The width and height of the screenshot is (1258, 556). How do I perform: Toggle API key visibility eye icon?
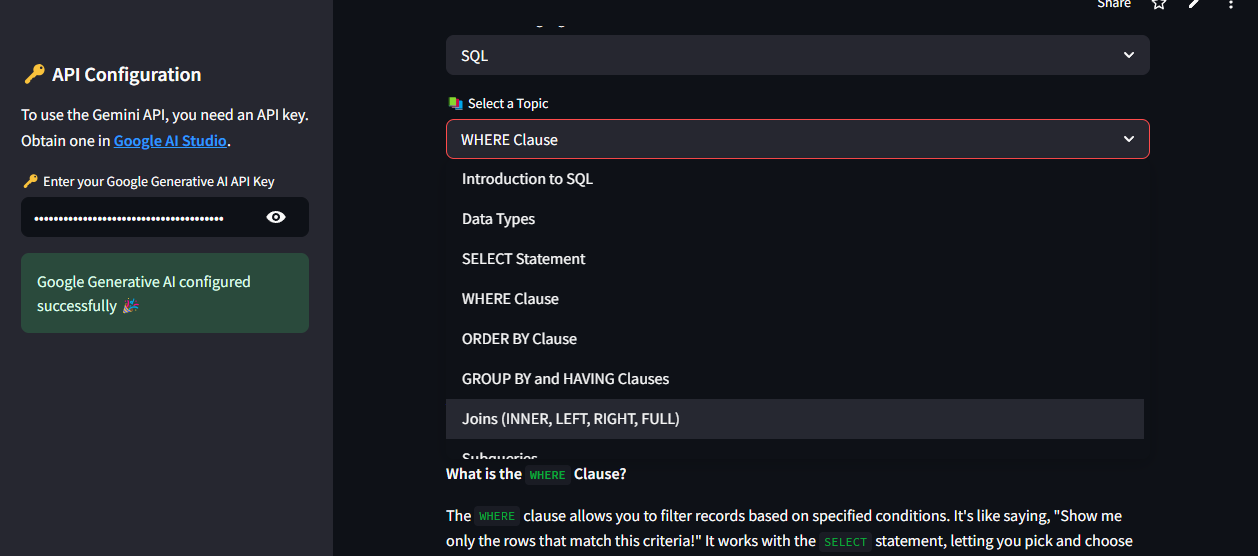point(276,217)
